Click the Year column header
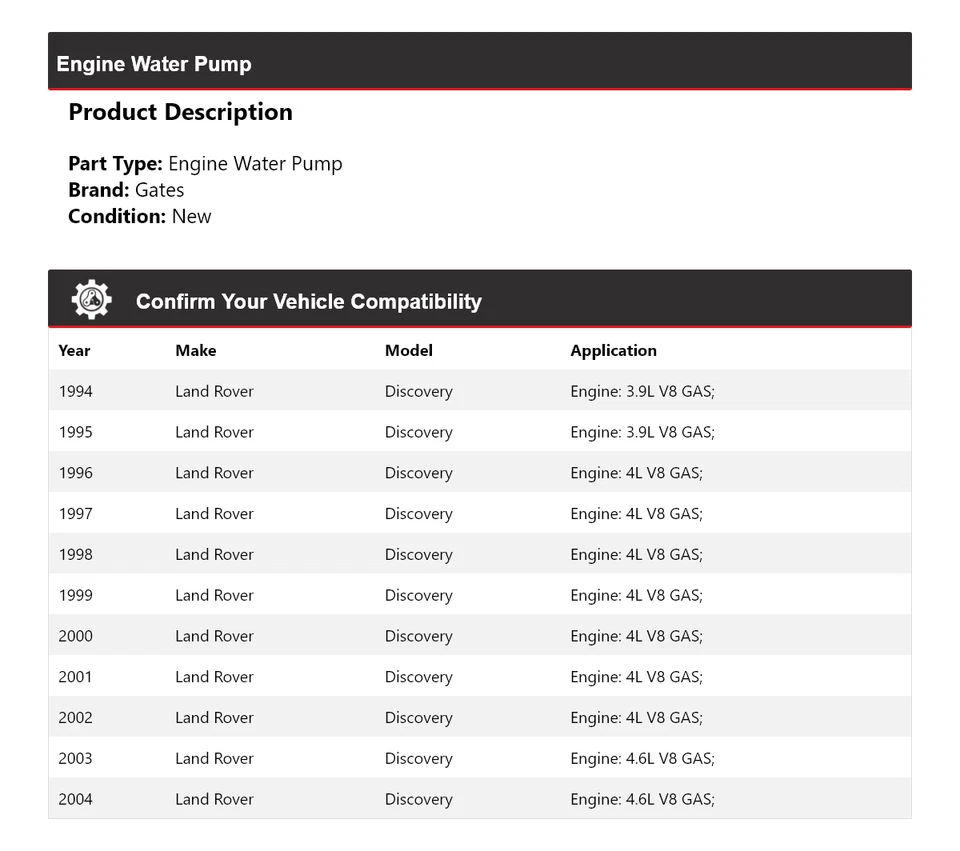Image resolution: width=960 pixels, height=851 pixels. pos(74,351)
